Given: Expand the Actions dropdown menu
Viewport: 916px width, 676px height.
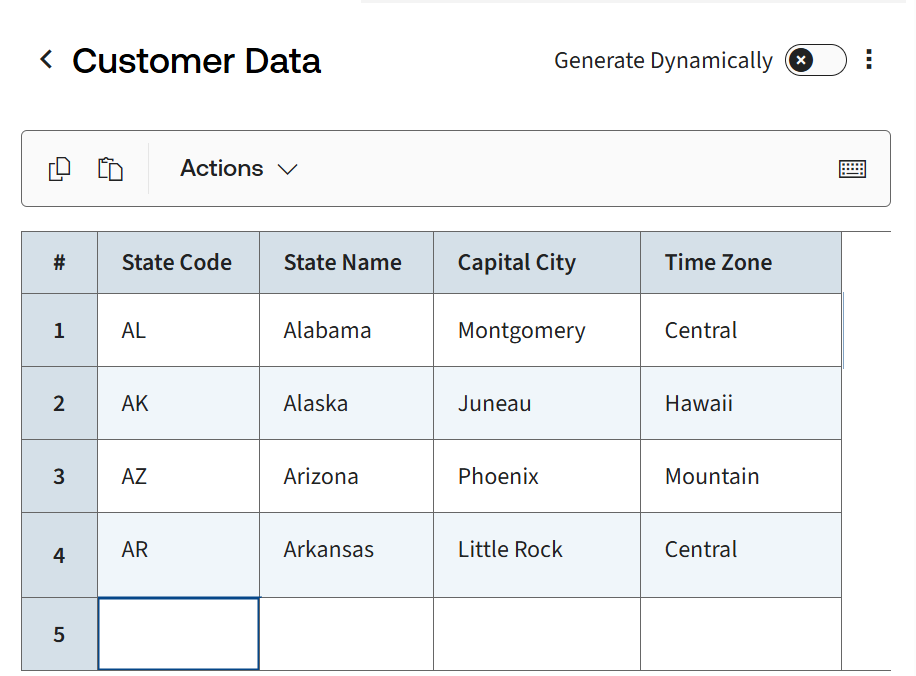Looking at the screenshot, I should point(239,169).
